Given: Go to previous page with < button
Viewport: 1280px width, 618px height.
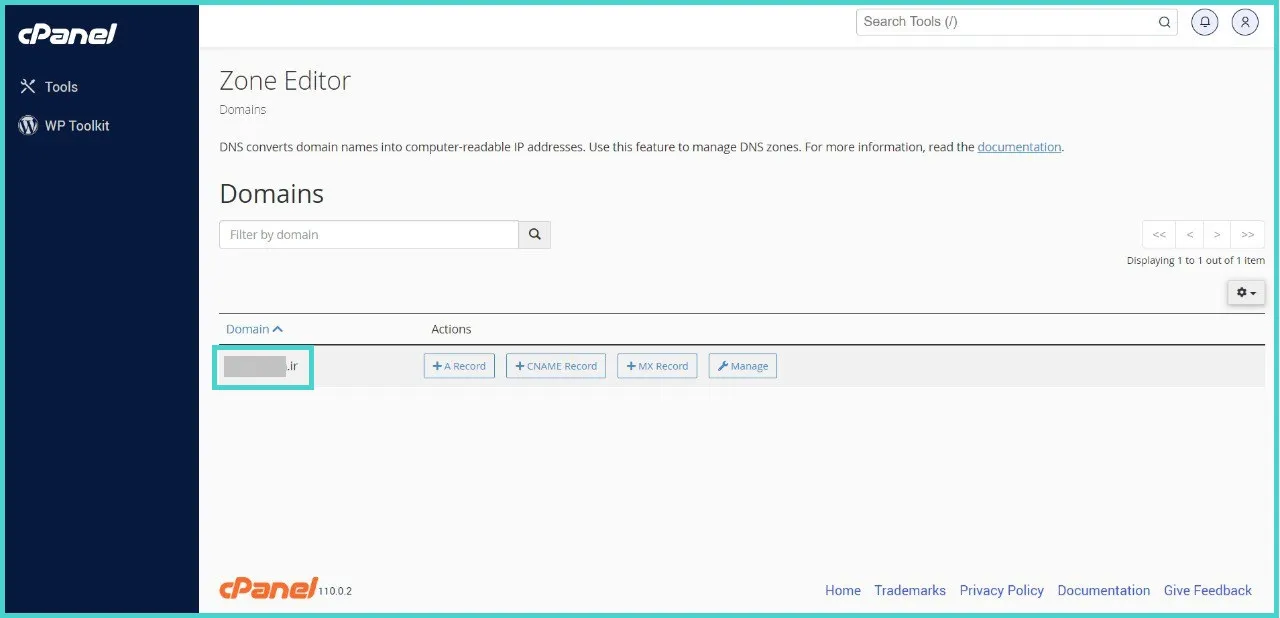Looking at the screenshot, I should tap(1189, 235).
